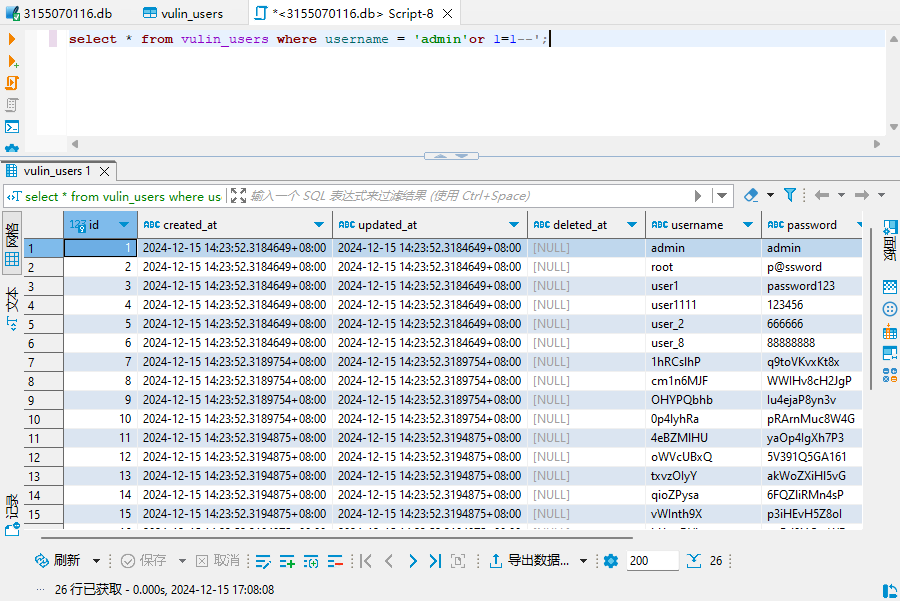Viewport: 900px width, 601px height.
Task: Click the blue funnel filter icon
Action: tap(790, 196)
